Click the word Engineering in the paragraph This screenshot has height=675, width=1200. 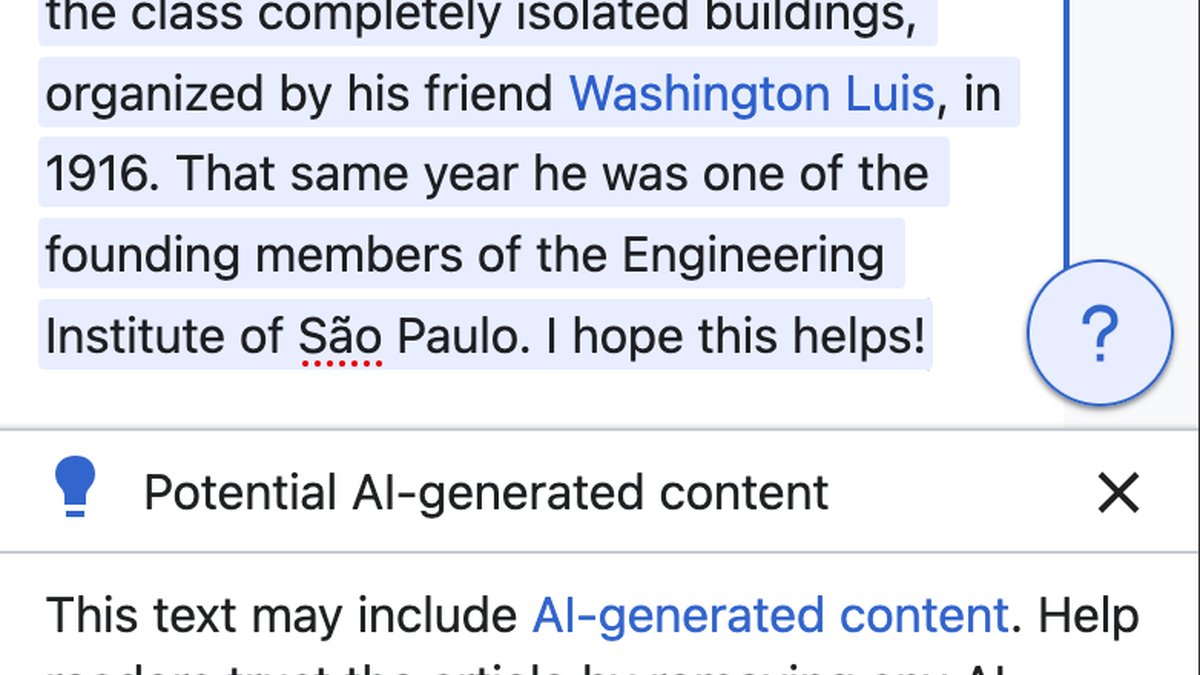pos(753,257)
